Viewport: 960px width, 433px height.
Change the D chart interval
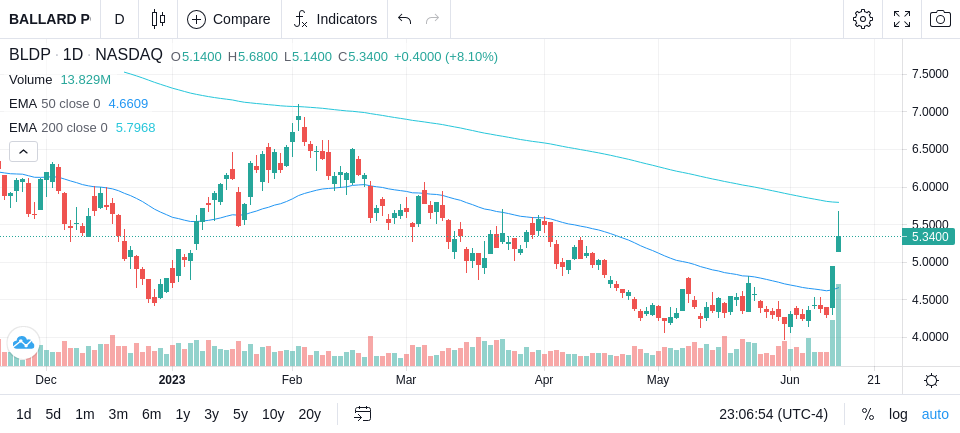(x=119, y=19)
